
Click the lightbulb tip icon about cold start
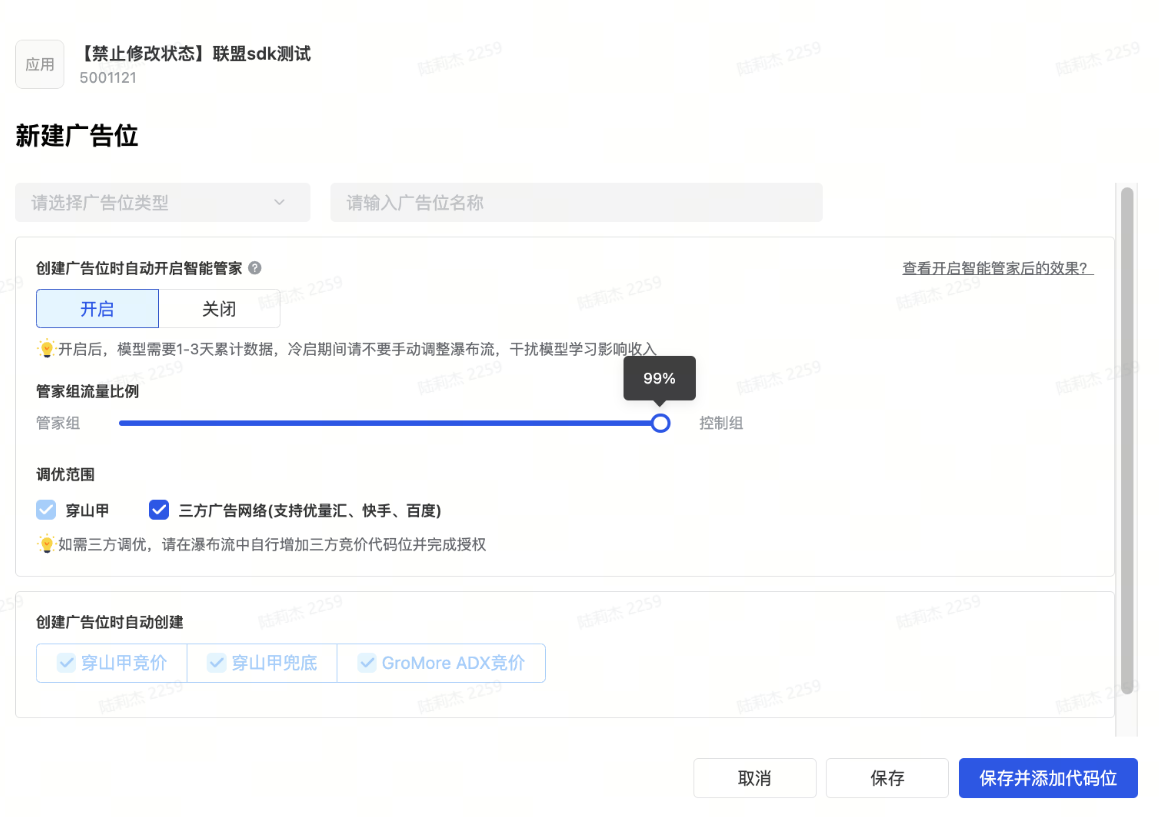46,349
